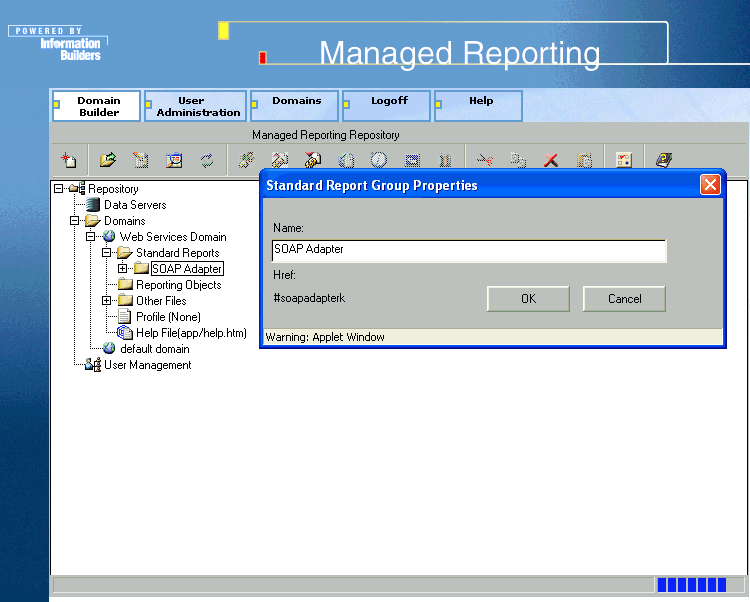Viewport: 750px width, 602px height.
Task: Close the Standard Report Group Properties dialog
Action: (x=710, y=184)
